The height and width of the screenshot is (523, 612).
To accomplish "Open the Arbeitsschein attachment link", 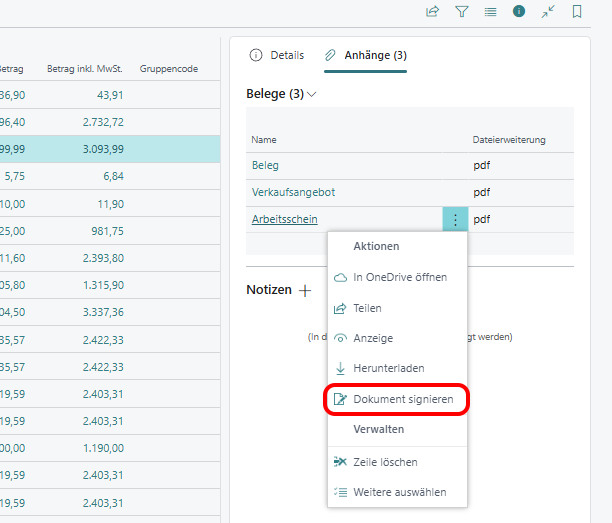I will point(285,219).
